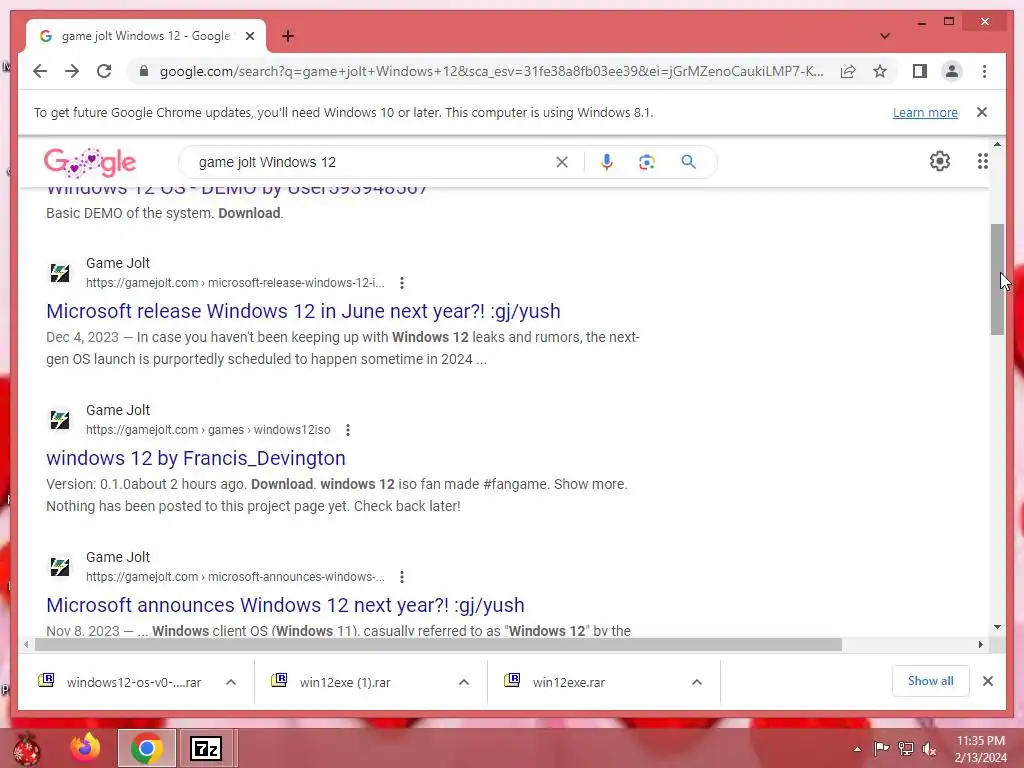Open Google quick settings gear
Image resolution: width=1024 pixels, height=768 pixels.
point(940,161)
